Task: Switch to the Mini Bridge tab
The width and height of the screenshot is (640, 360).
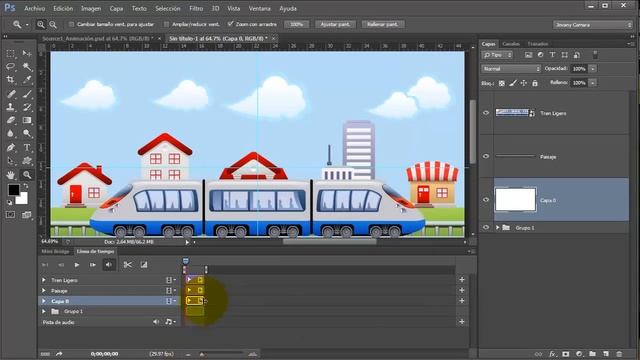Action: [56, 251]
